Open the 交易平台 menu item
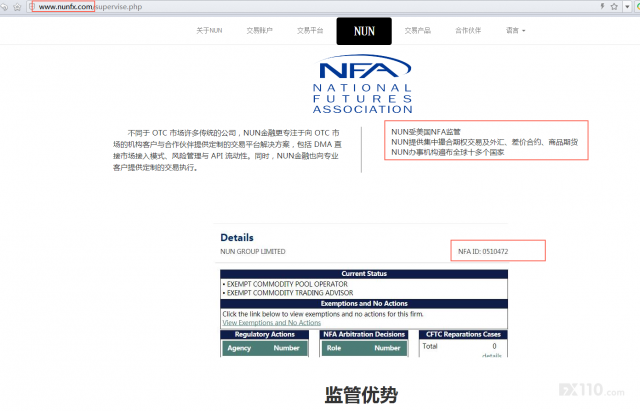The height and width of the screenshot is (411, 640). pos(310,31)
